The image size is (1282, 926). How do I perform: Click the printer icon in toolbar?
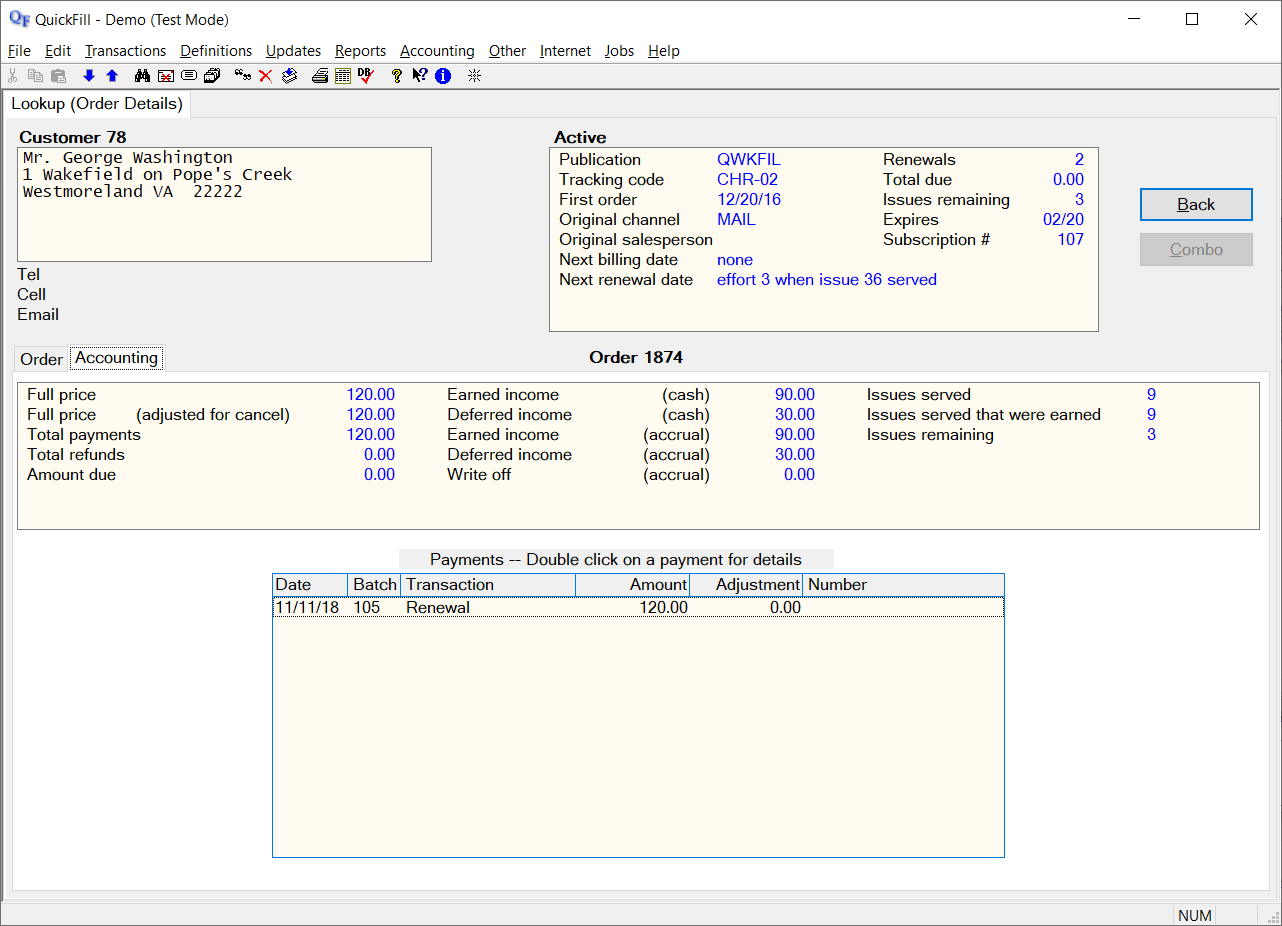coord(320,76)
